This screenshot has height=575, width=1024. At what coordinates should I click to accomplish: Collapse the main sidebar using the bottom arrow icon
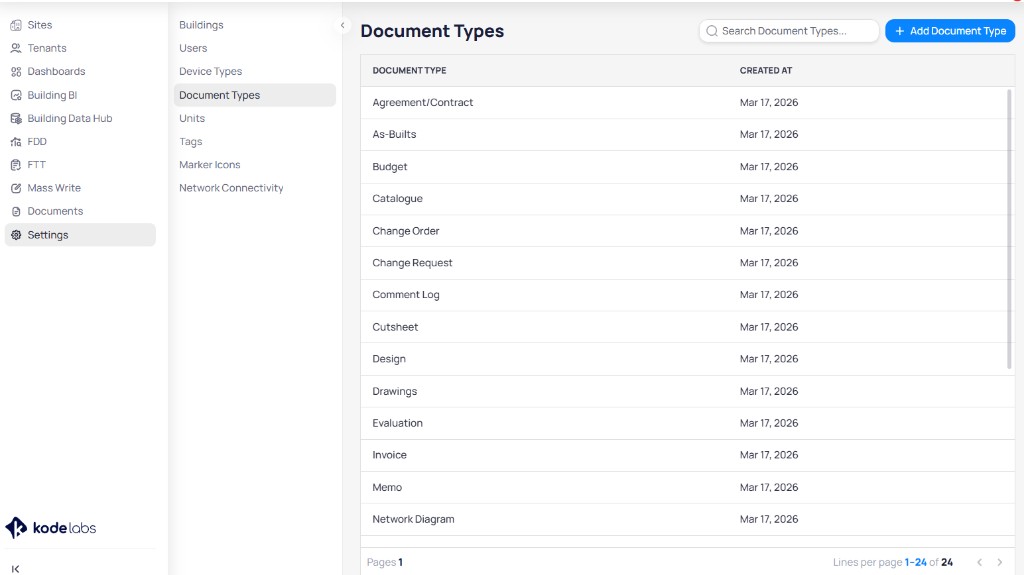tap(16, 568)
